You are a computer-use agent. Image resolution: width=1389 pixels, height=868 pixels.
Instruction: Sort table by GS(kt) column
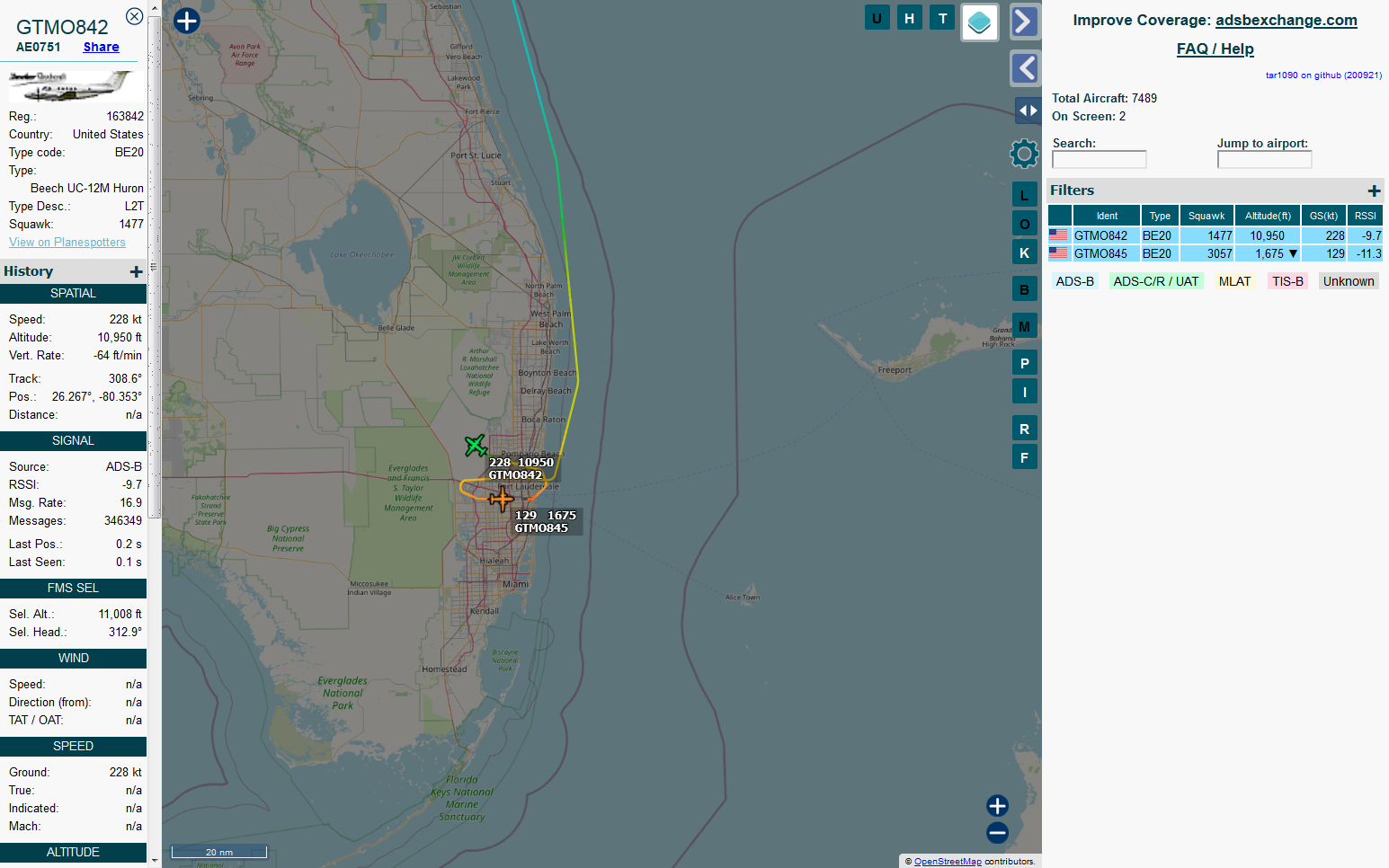click(x=1323, y=216)
